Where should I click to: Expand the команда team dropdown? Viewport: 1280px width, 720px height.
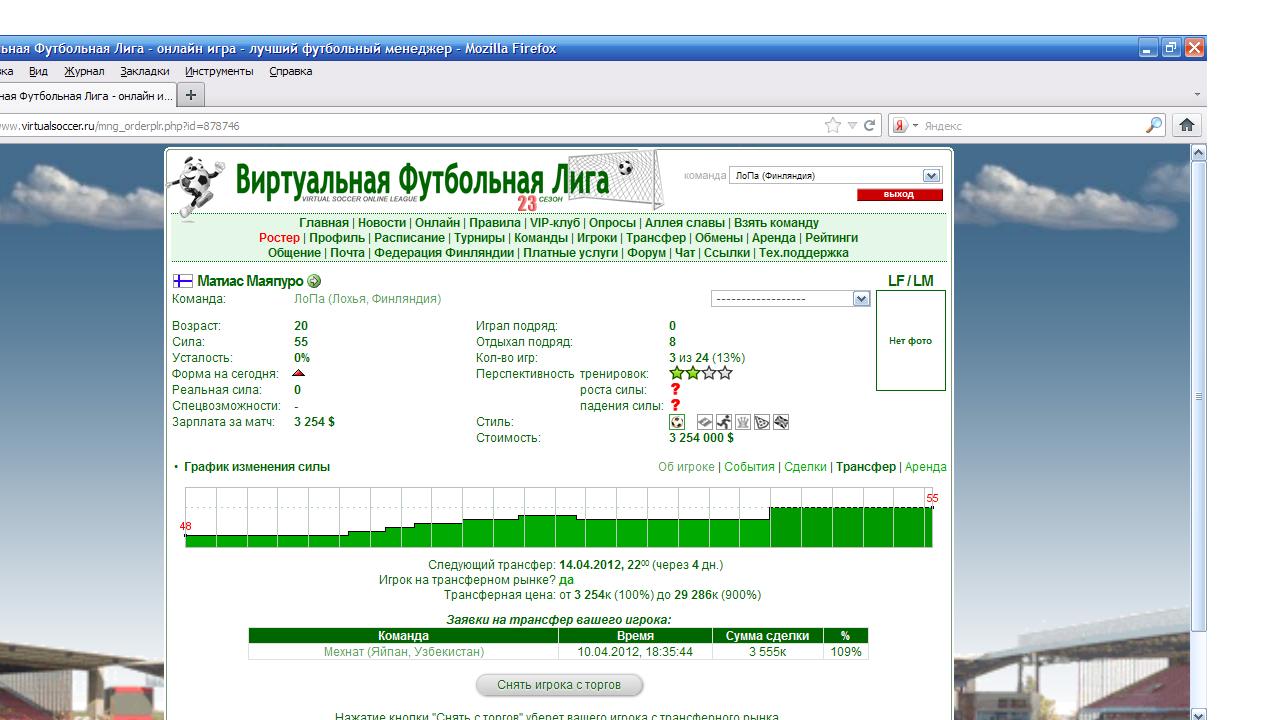pos(931,176)
